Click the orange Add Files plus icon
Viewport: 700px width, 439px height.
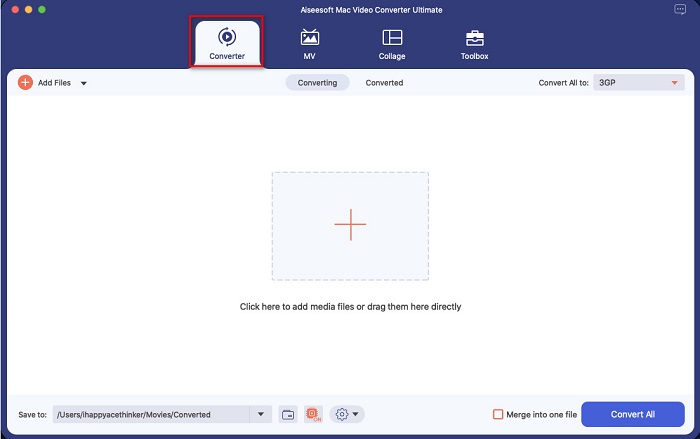click(25, 83)
